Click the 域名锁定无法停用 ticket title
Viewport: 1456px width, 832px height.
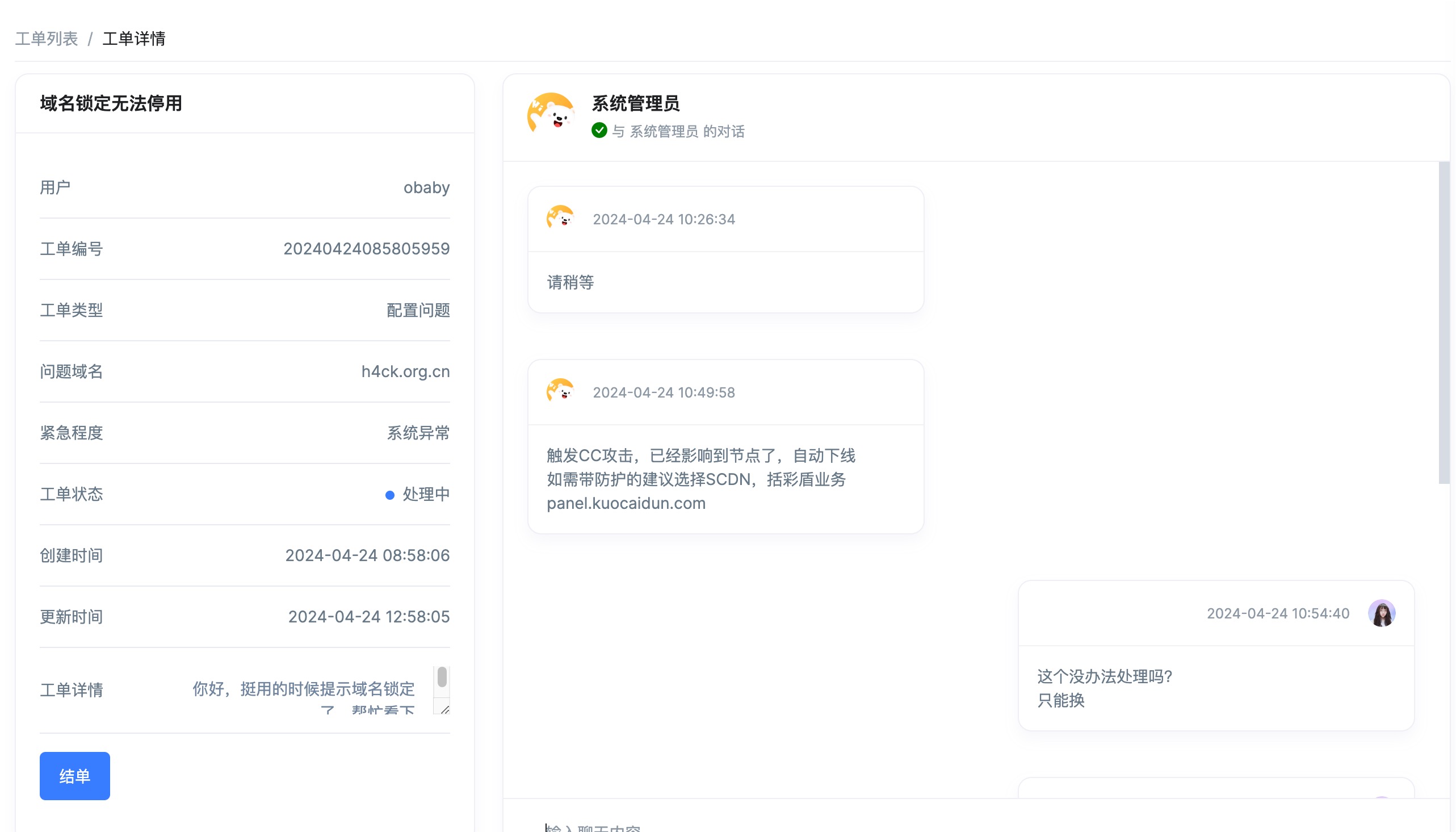(111, 103)
